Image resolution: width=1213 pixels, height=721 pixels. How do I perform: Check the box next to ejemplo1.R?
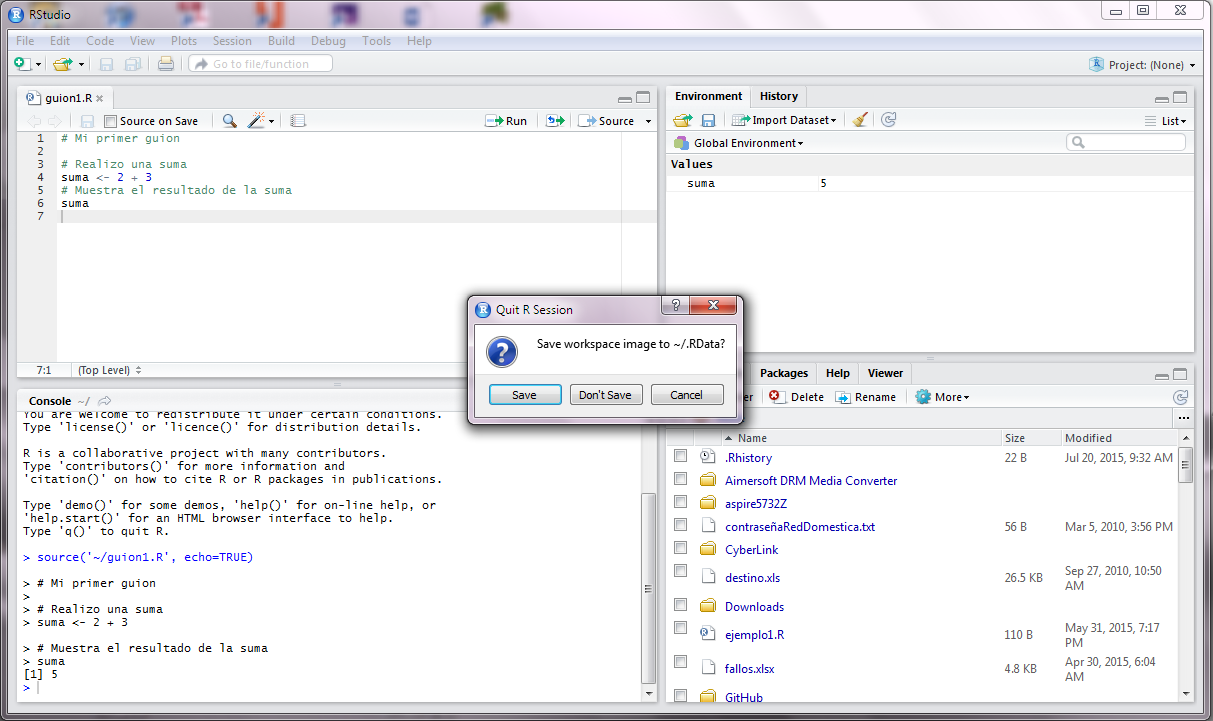click(680, 628)
